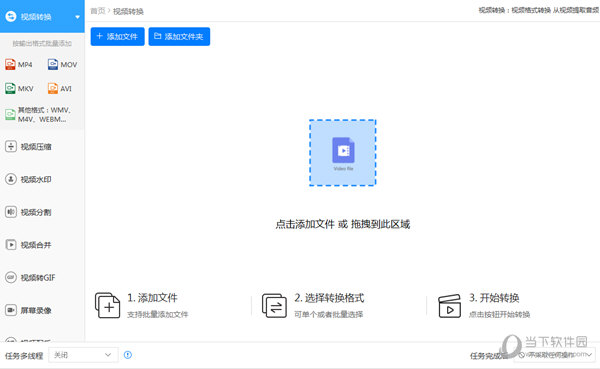
Task: Click the 视频转换 header icon in sidebar
Action: (x=11, y=16)
